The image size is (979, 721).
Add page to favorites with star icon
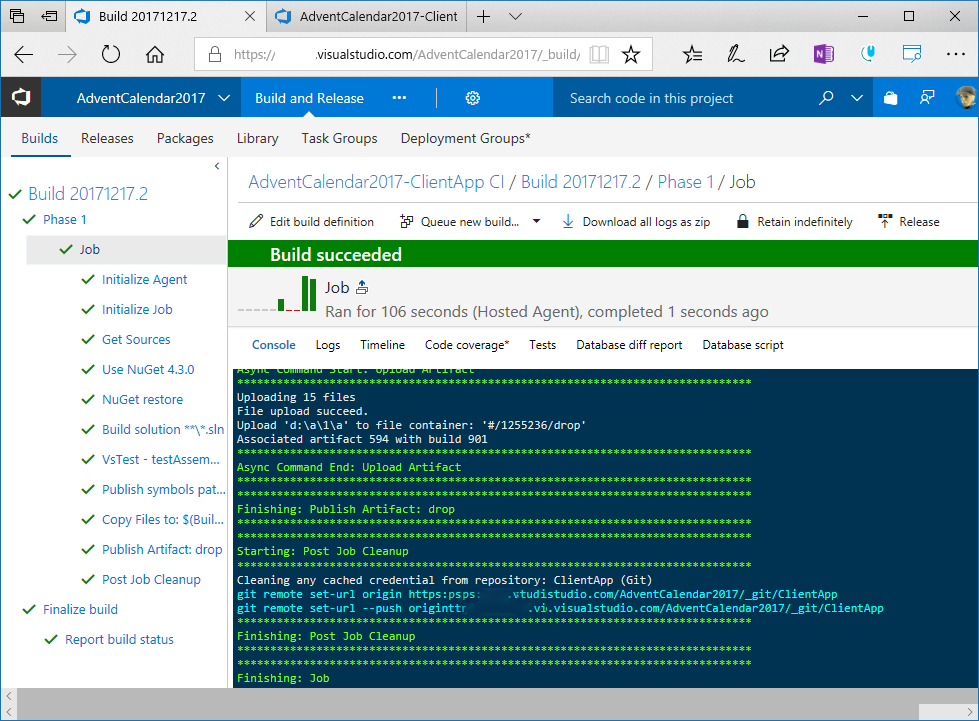point(631,54)
